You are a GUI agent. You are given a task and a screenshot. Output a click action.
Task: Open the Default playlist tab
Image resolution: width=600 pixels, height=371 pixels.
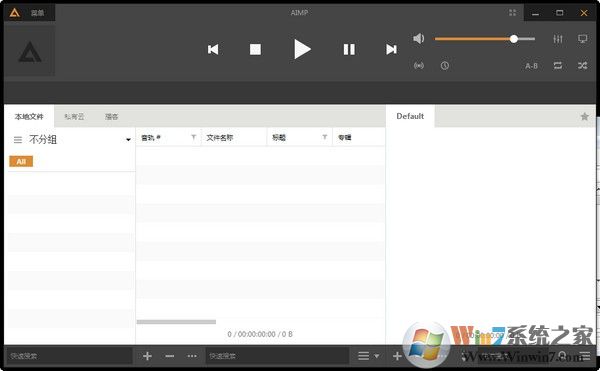(x=410, y=116)
